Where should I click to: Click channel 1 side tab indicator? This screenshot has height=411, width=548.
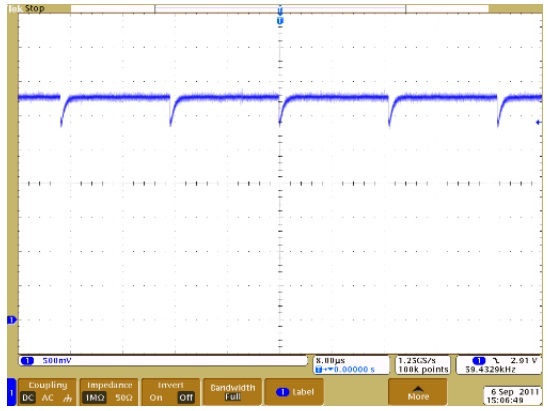pyautogui.click(x=11, y=392)
